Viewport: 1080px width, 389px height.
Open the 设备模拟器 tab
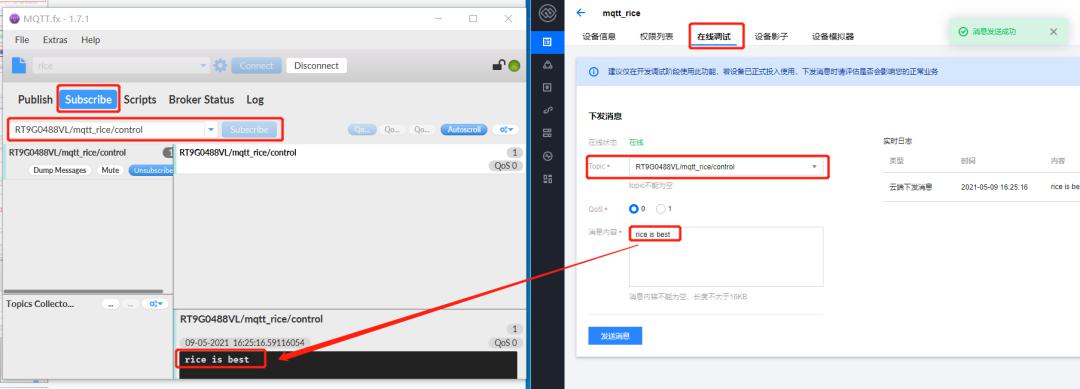(x=833, y=36)
